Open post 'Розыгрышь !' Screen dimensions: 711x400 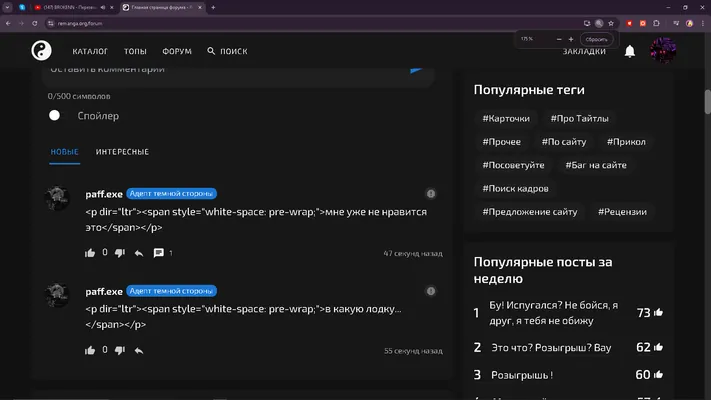pyautogui.click(x=522, y=375)
